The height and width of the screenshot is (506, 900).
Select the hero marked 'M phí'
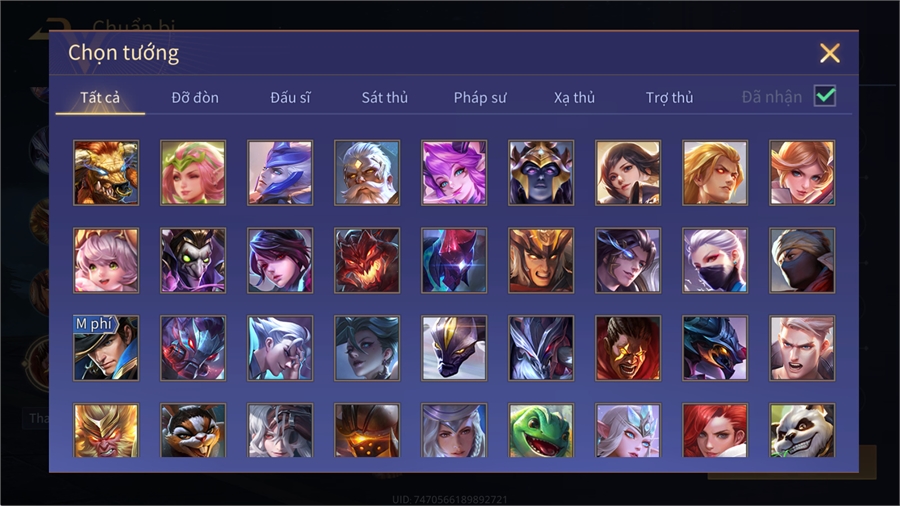click(x=106, y=348)
